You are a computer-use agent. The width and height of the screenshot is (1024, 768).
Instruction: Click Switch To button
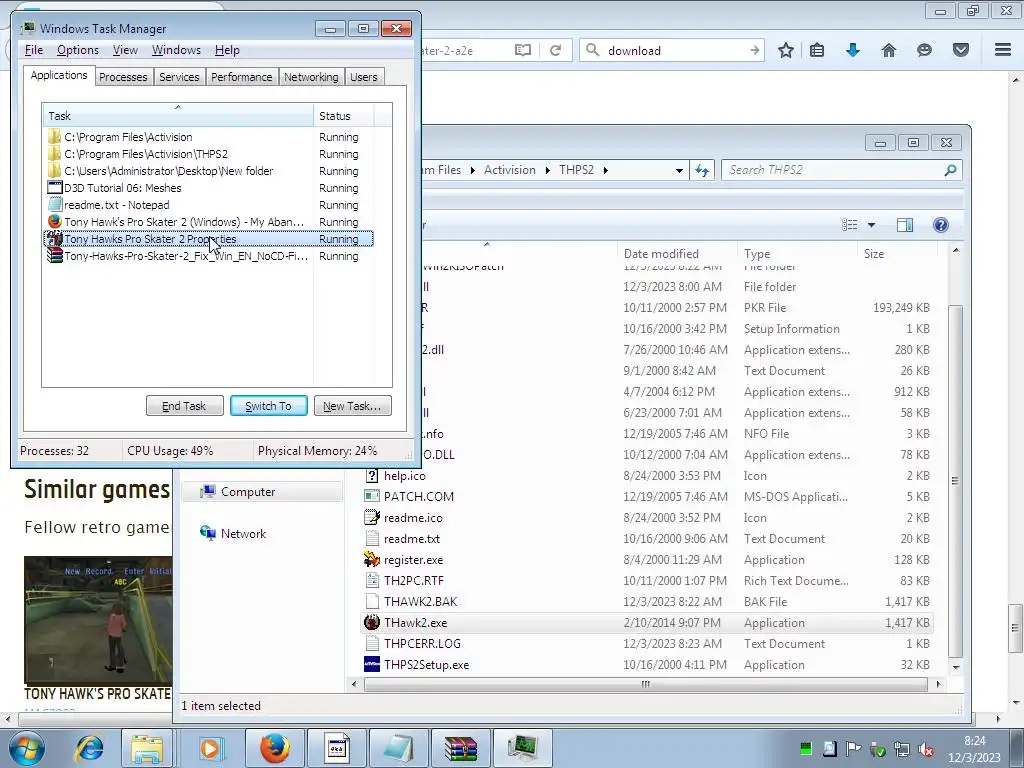pyautogui.click(x=268, y=406)
